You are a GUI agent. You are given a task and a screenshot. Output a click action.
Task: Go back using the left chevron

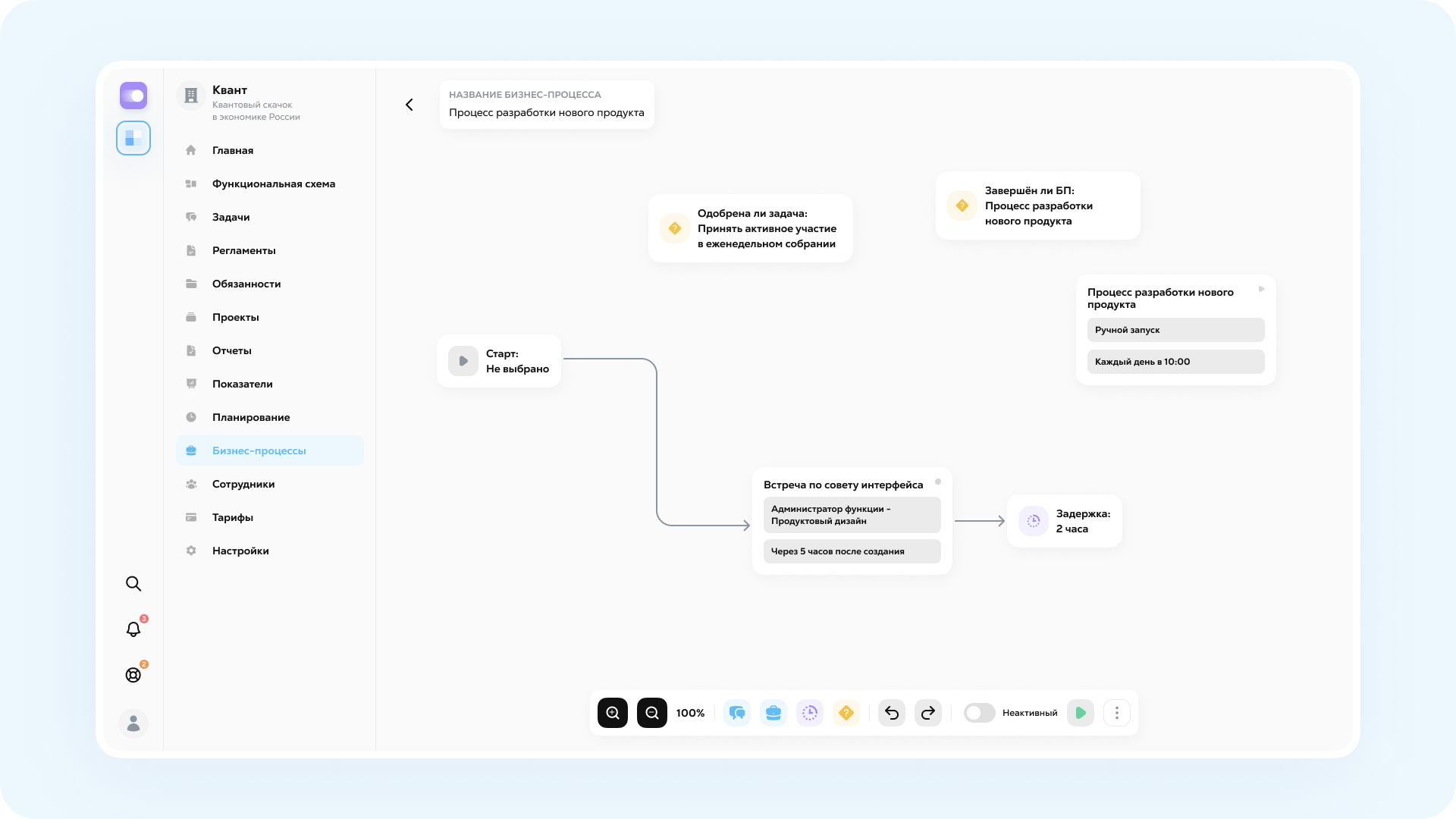click(x=409, y=105)
